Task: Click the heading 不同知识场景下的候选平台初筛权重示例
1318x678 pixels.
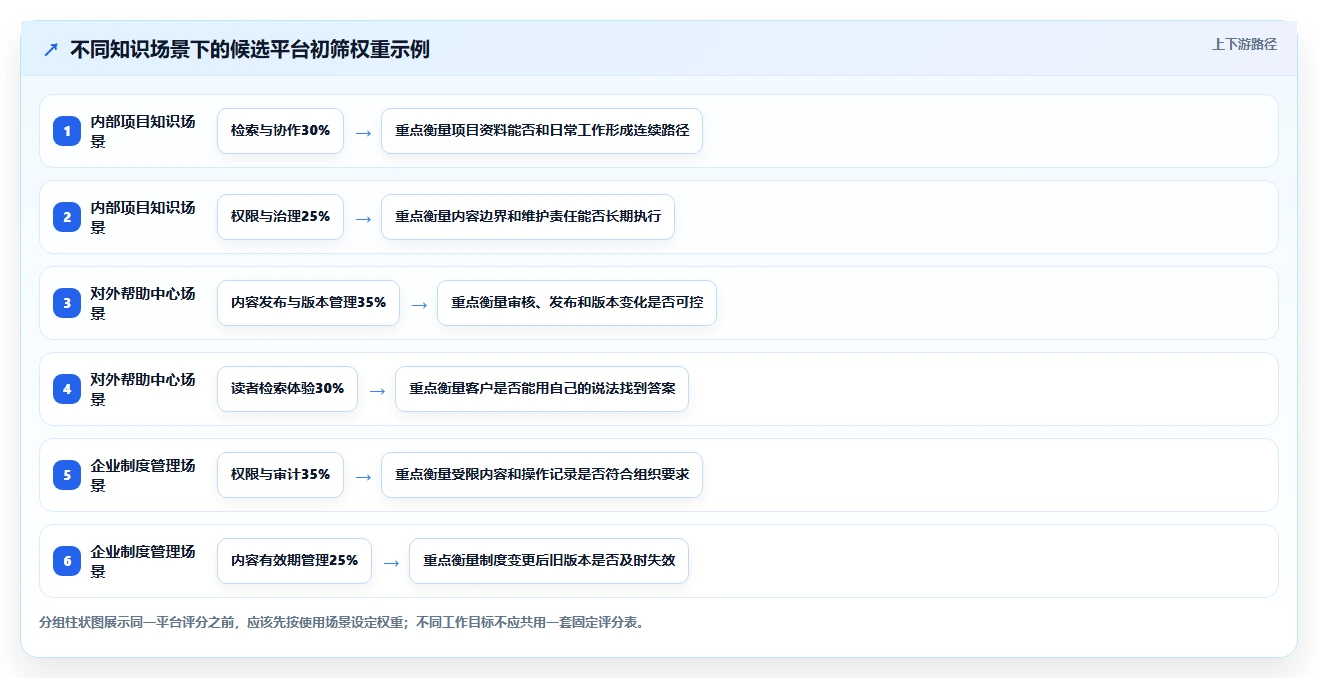Action: point(250,49)
